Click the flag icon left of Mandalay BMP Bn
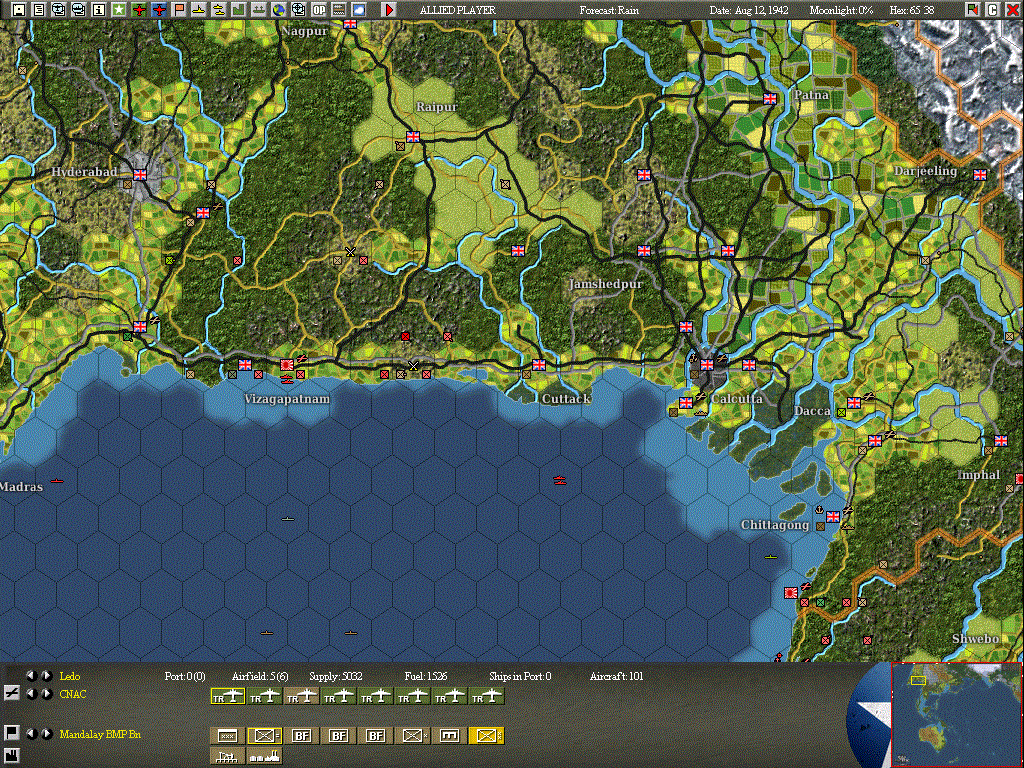Image resolution: width=1024 pixels, height=768 pixels. pos(11,732)
